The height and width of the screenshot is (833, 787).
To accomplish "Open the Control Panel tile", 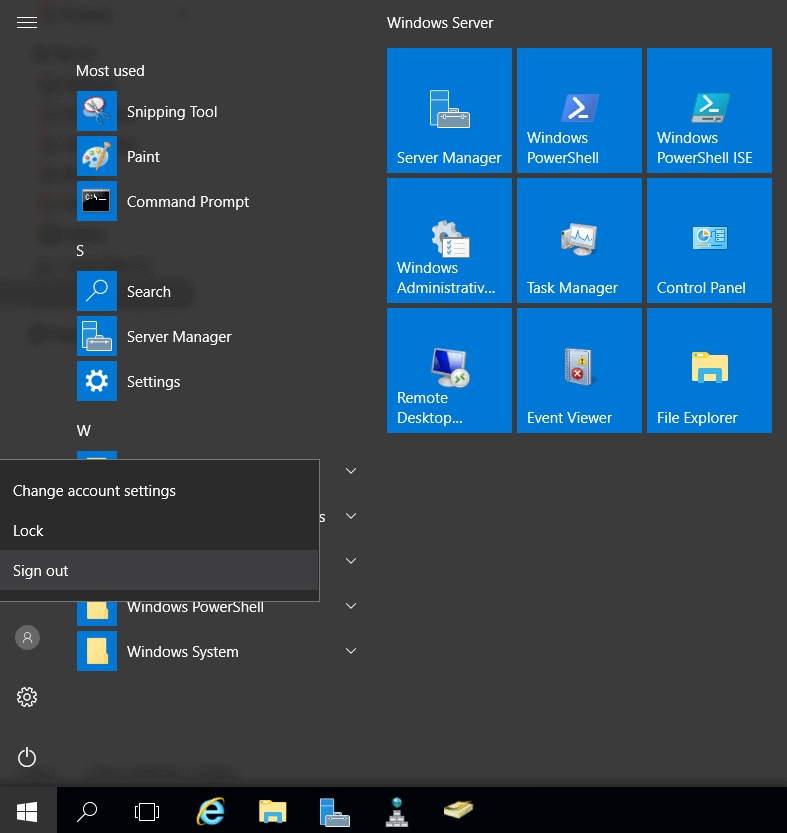I will click(709, 241).
